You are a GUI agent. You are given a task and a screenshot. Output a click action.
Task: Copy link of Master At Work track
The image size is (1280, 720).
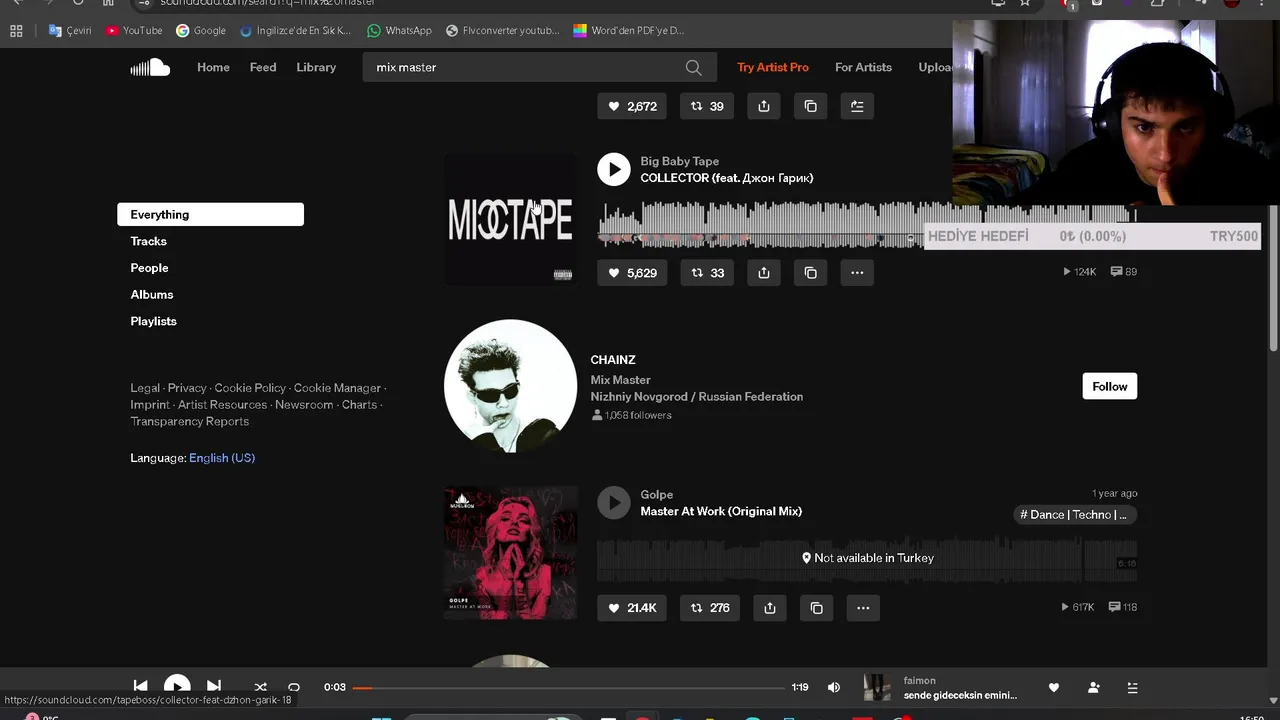(817, 608)
